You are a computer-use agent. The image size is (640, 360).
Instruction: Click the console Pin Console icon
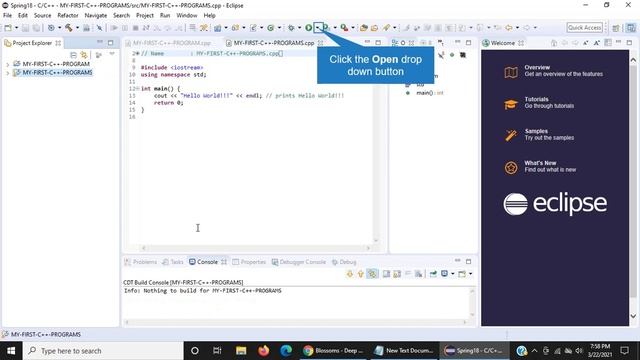(x=433, y=274)
